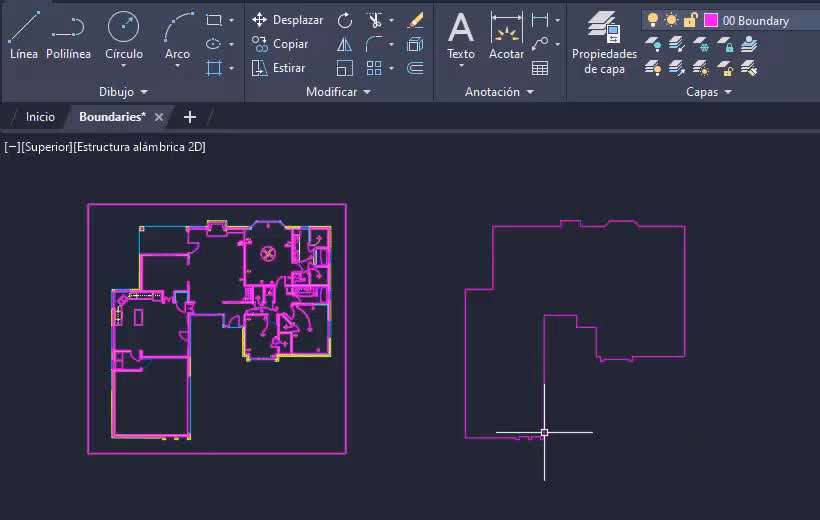Viewport: 820px width, 520px height.
Task: Toggle the layer freeze sun icon
Action: 671,20
